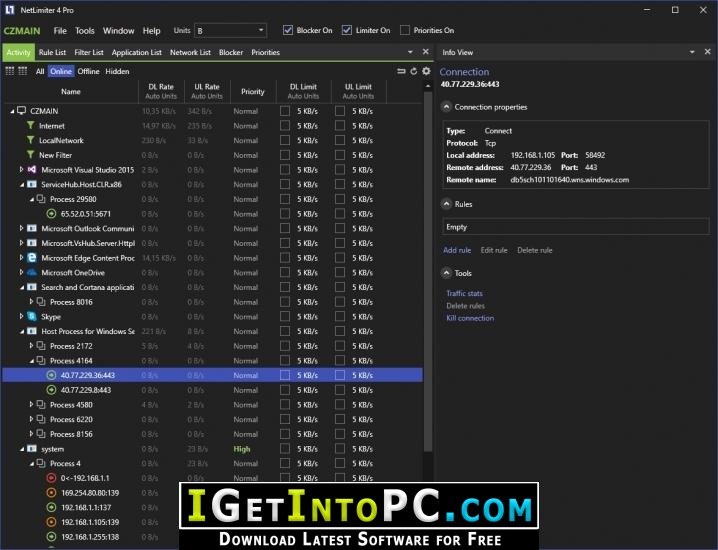Click the swap arrows icon beside refresh
Screen dimensions: 718x550
[x=401, y=71]
